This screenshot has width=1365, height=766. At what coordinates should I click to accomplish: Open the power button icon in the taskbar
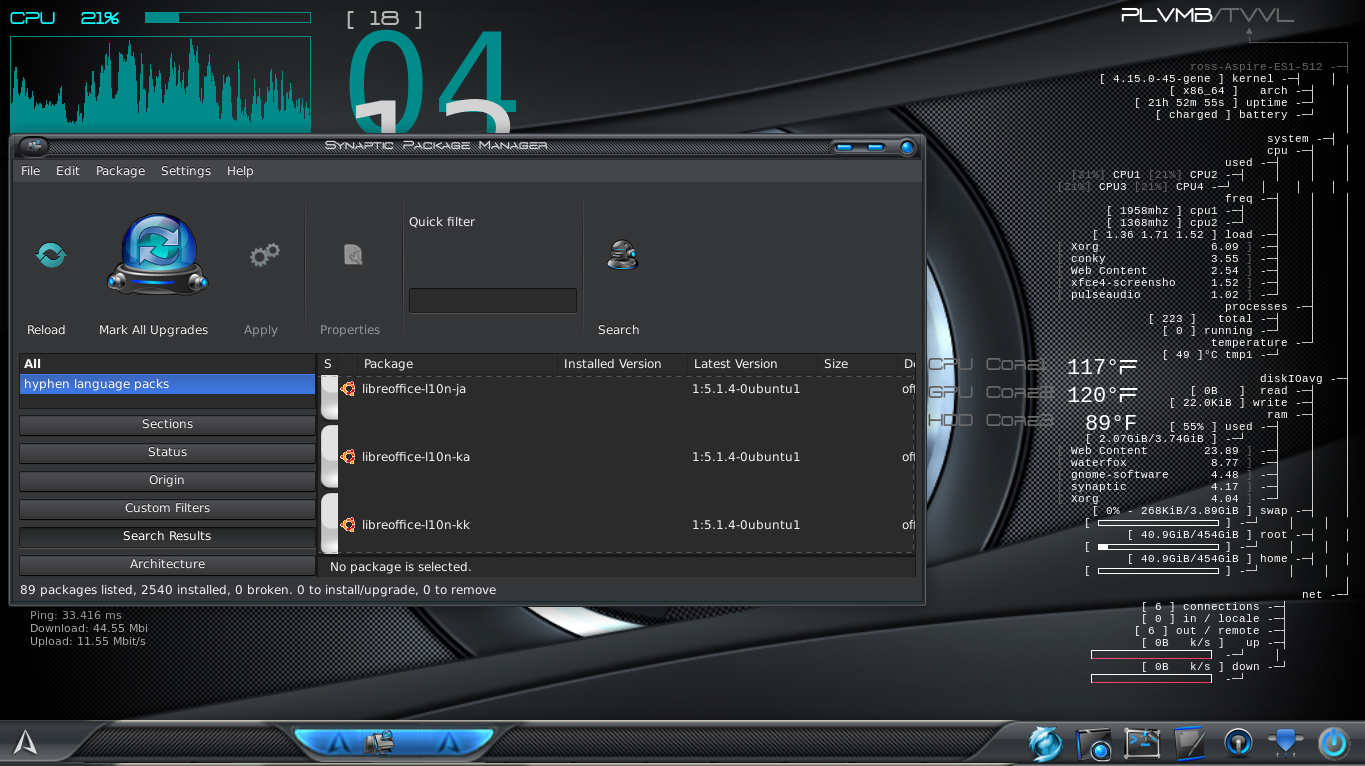point(1333,743)
